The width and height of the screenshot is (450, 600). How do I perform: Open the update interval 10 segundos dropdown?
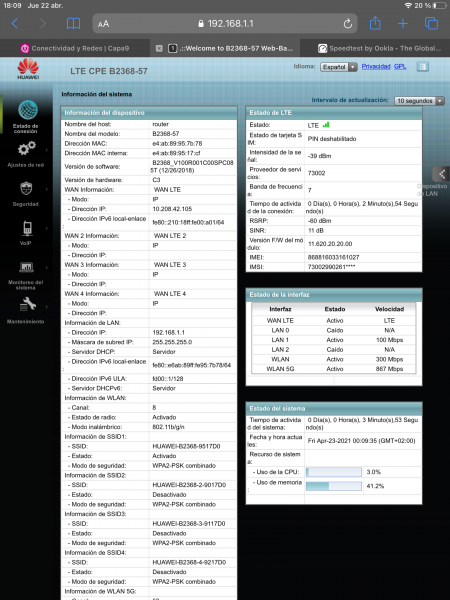[x=419, y=101]
